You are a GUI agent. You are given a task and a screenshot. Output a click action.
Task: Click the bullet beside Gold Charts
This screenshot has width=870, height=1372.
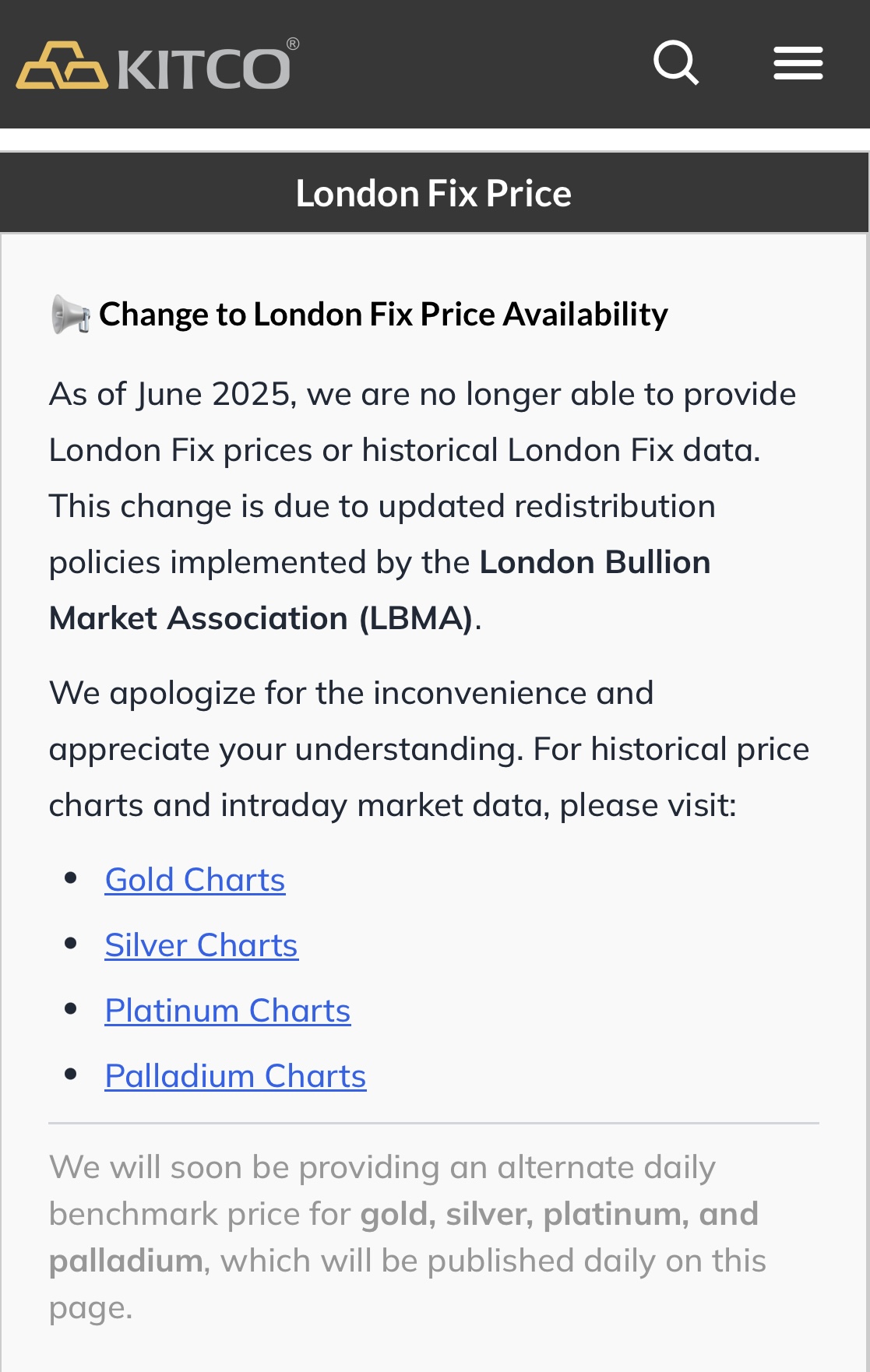pyautogui.click(x=72, y=878)
